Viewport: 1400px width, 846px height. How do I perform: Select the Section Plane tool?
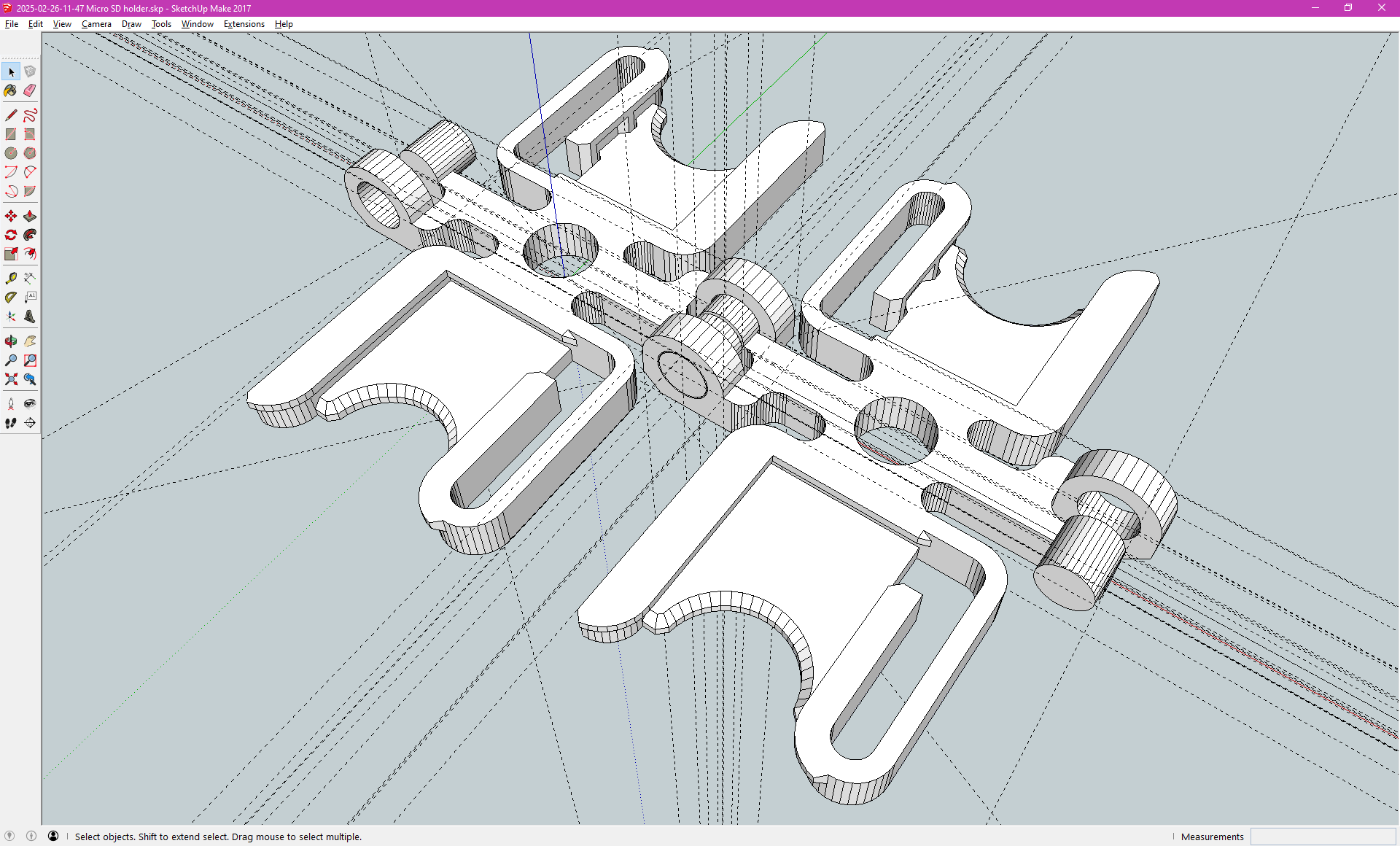(x=30, y=423)
